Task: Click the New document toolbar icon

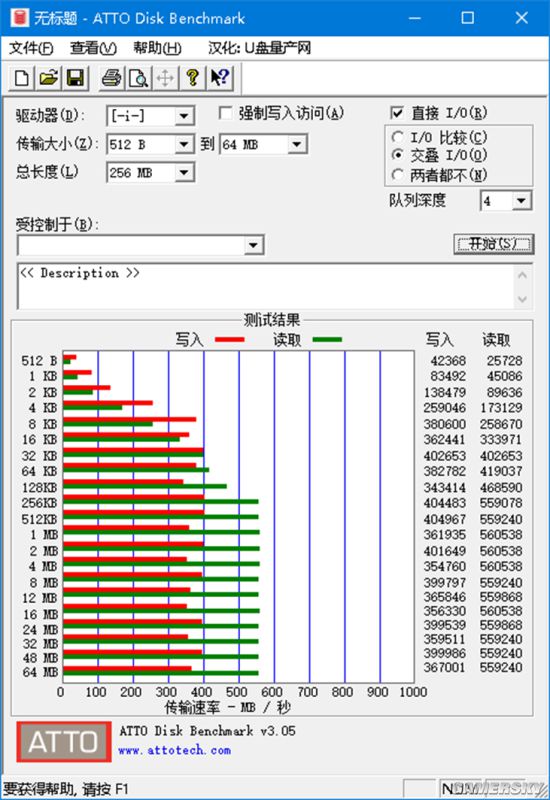Action: click(21, 79)
